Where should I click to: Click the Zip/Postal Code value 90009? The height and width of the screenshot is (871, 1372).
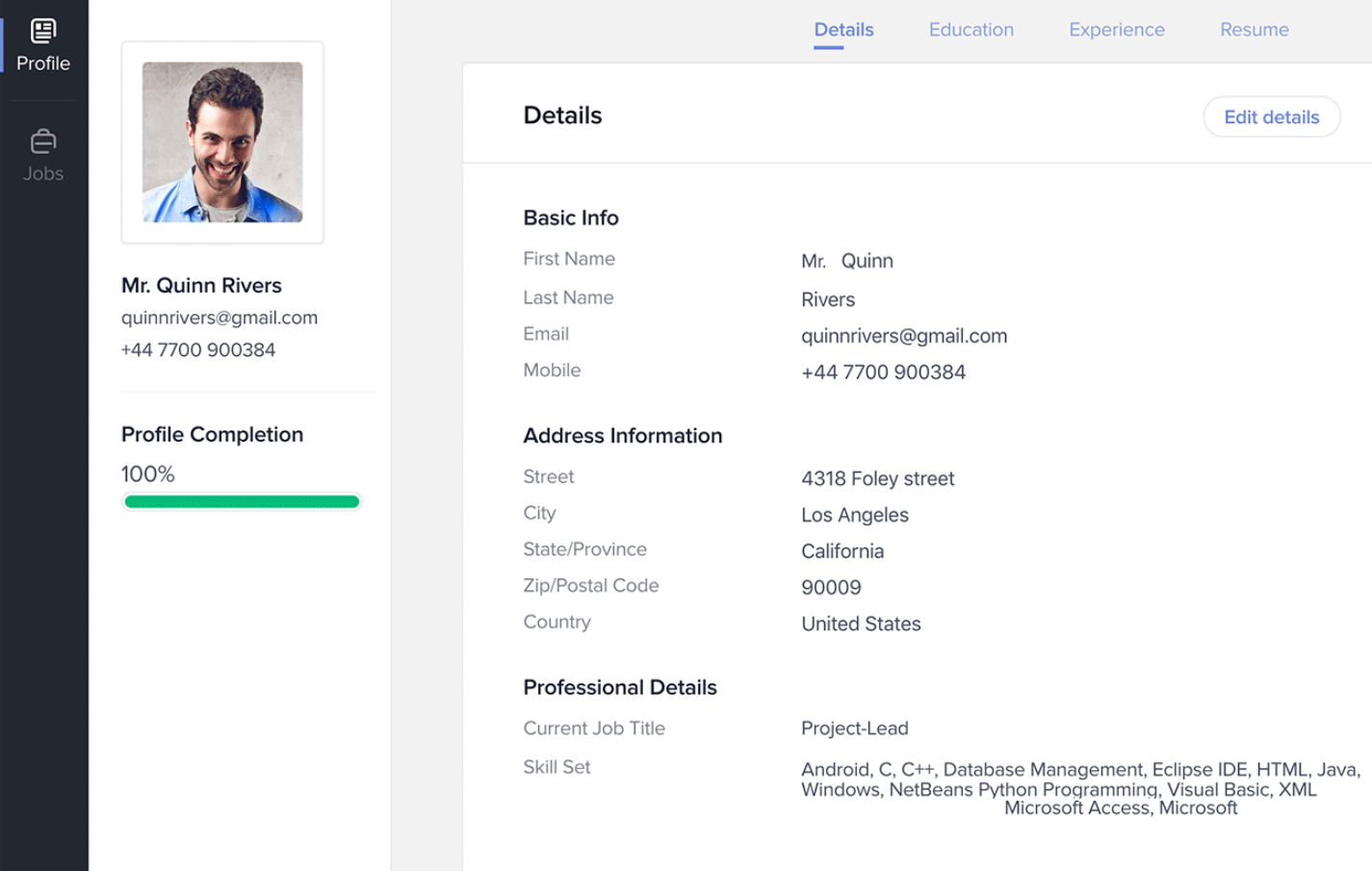point(831,587)
